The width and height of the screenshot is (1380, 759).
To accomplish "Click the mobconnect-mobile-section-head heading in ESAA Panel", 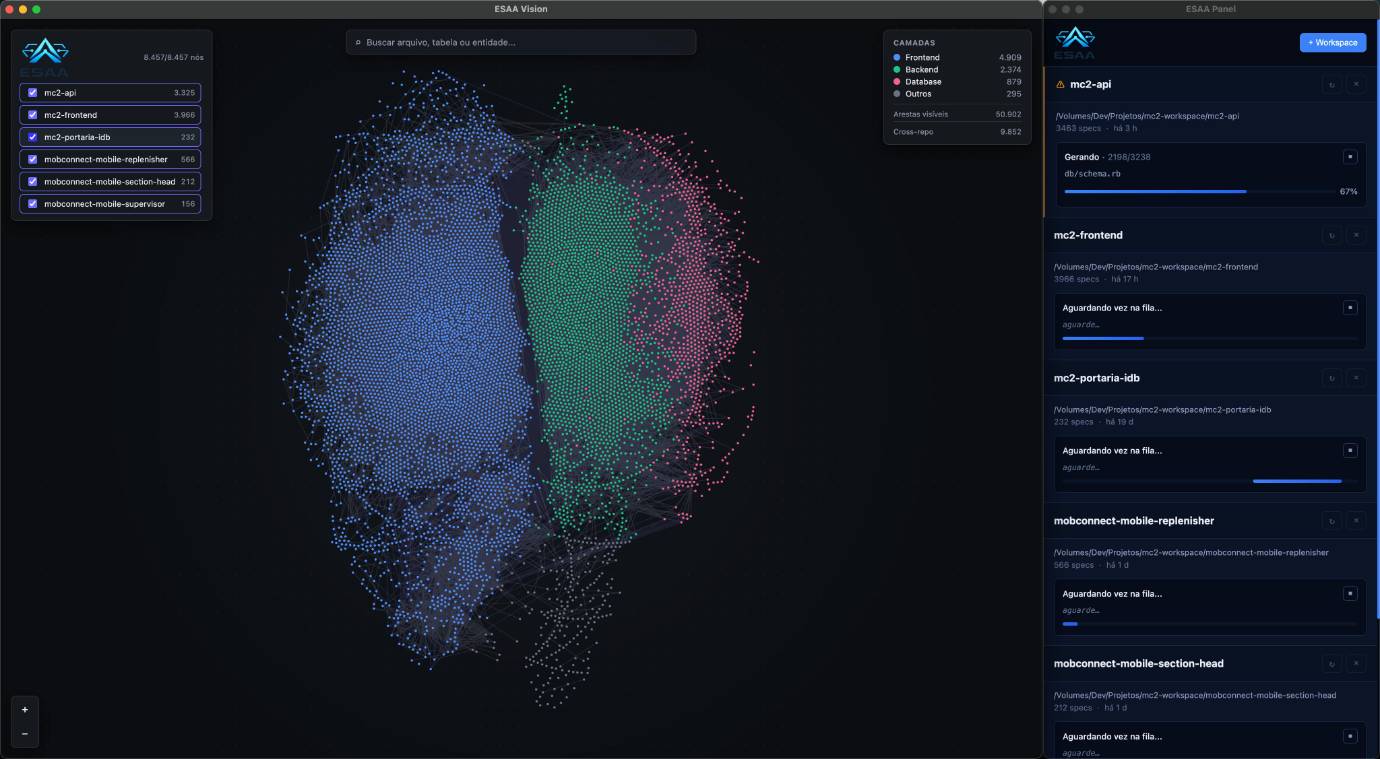I will 1139,664.
